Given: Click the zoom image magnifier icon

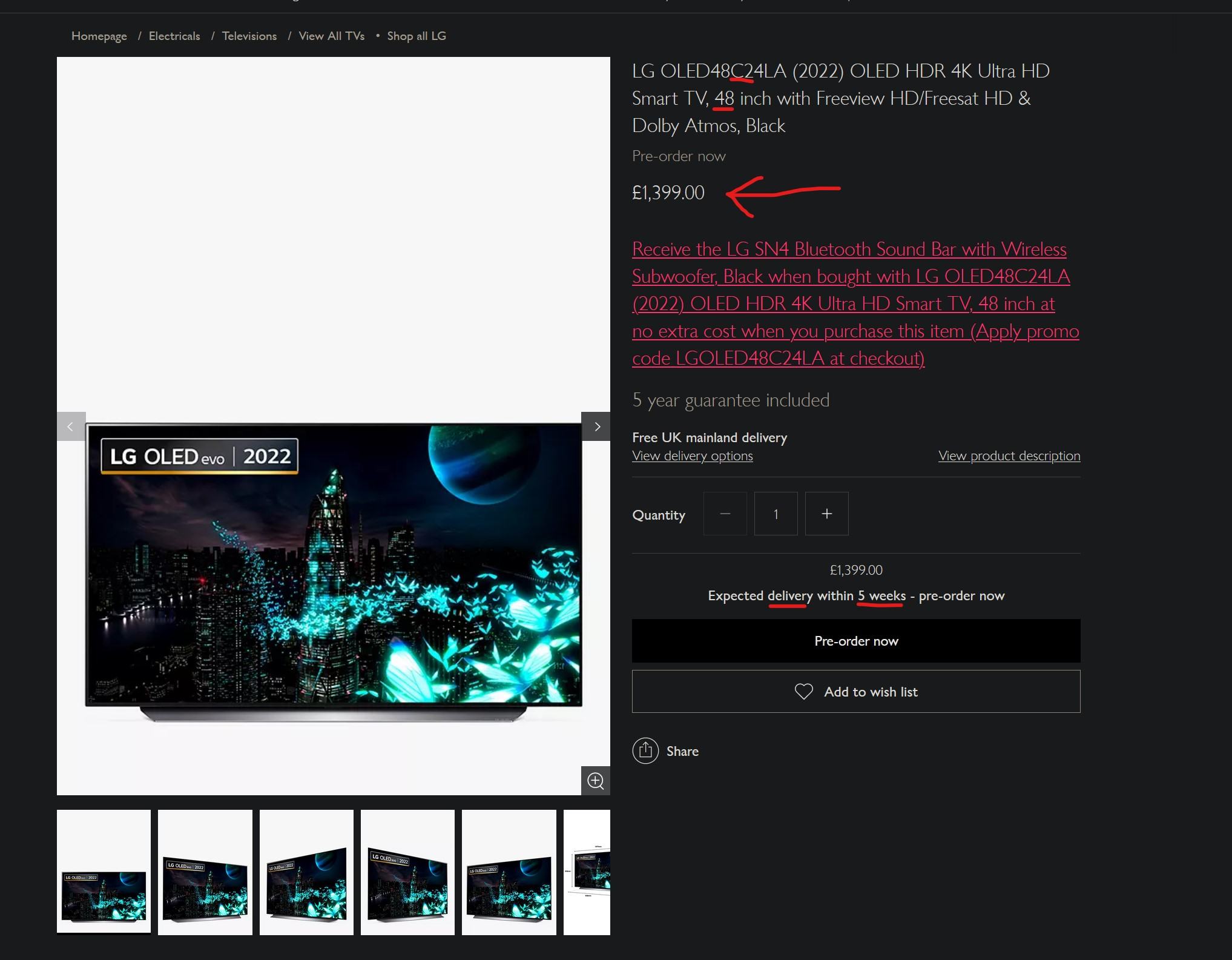Looking at the screenshot, I should 596,781.
